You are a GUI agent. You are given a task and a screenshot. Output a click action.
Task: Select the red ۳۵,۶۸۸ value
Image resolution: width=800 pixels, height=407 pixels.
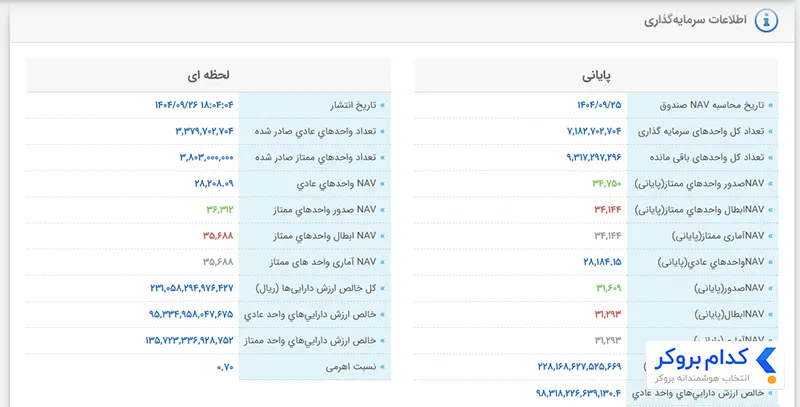pos(218,236)
